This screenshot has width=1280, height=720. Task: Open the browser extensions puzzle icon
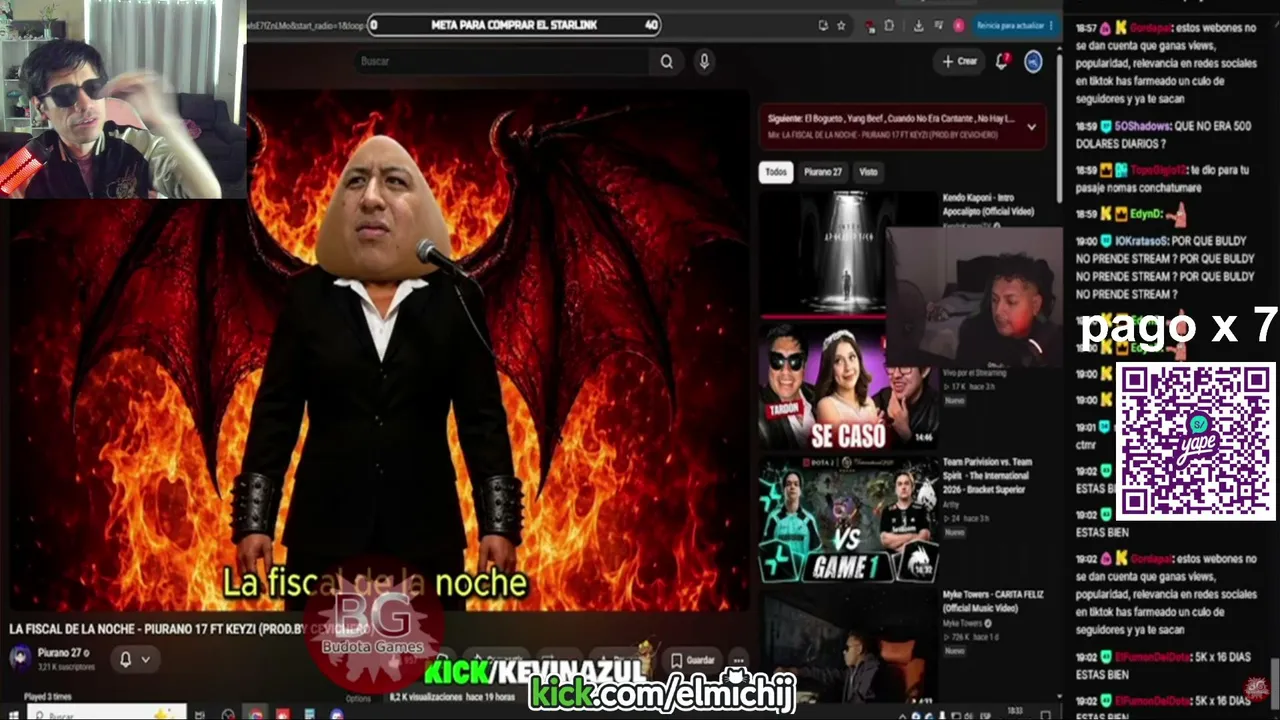coord(889,25)
